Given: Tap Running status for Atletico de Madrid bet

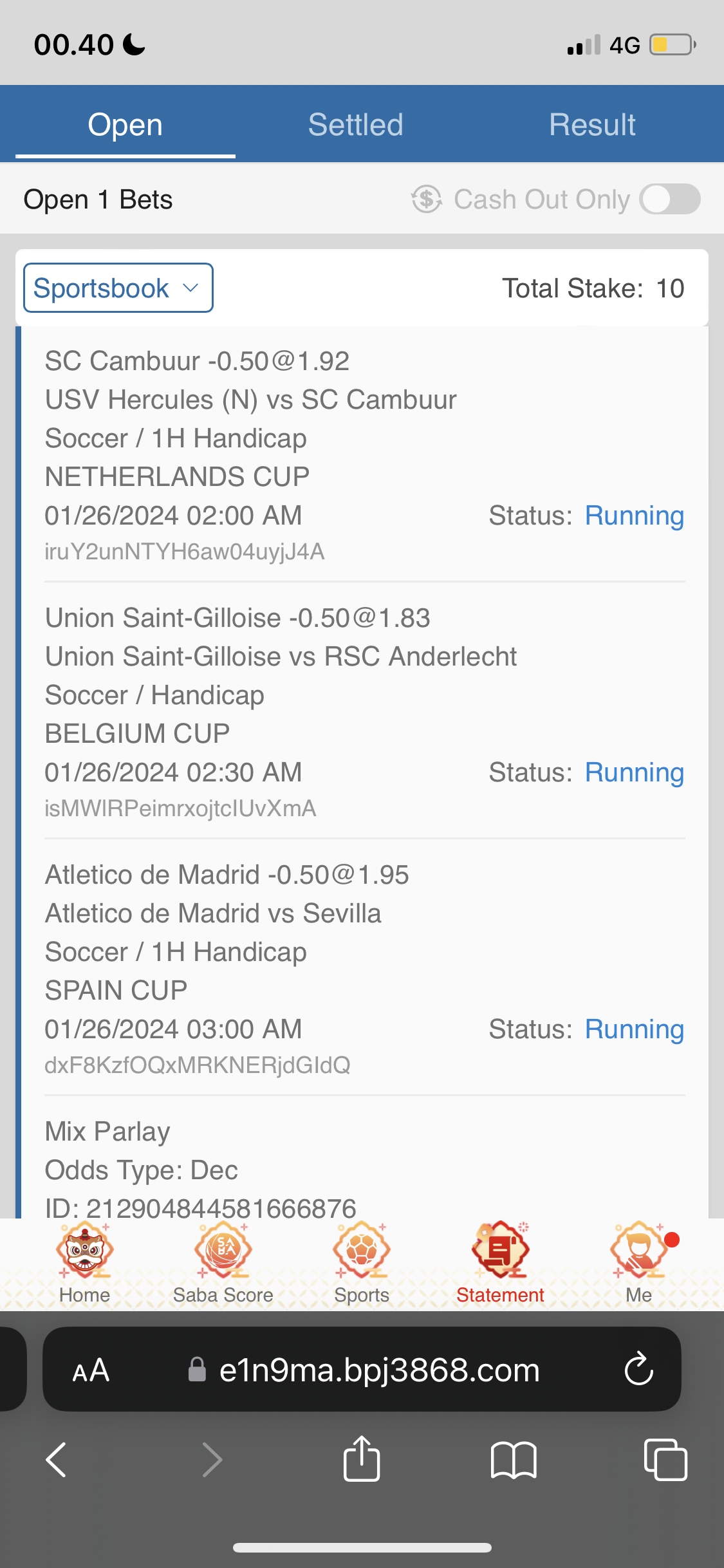Looking at the screenshot, I should point(634,1029).
